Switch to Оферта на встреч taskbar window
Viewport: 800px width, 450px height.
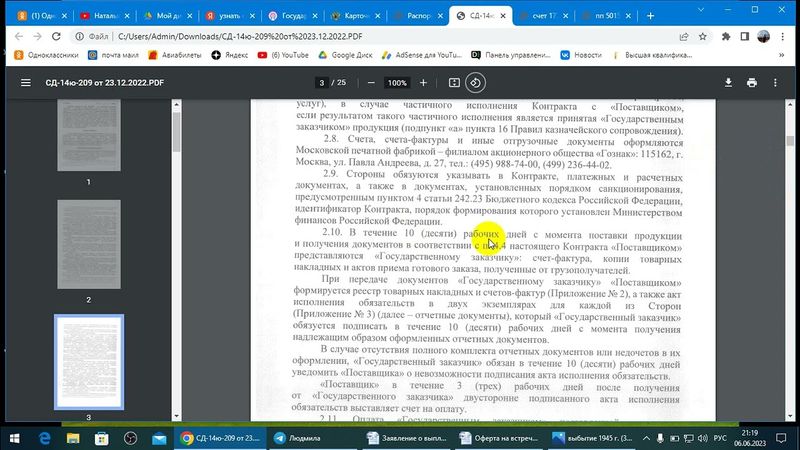499,438
